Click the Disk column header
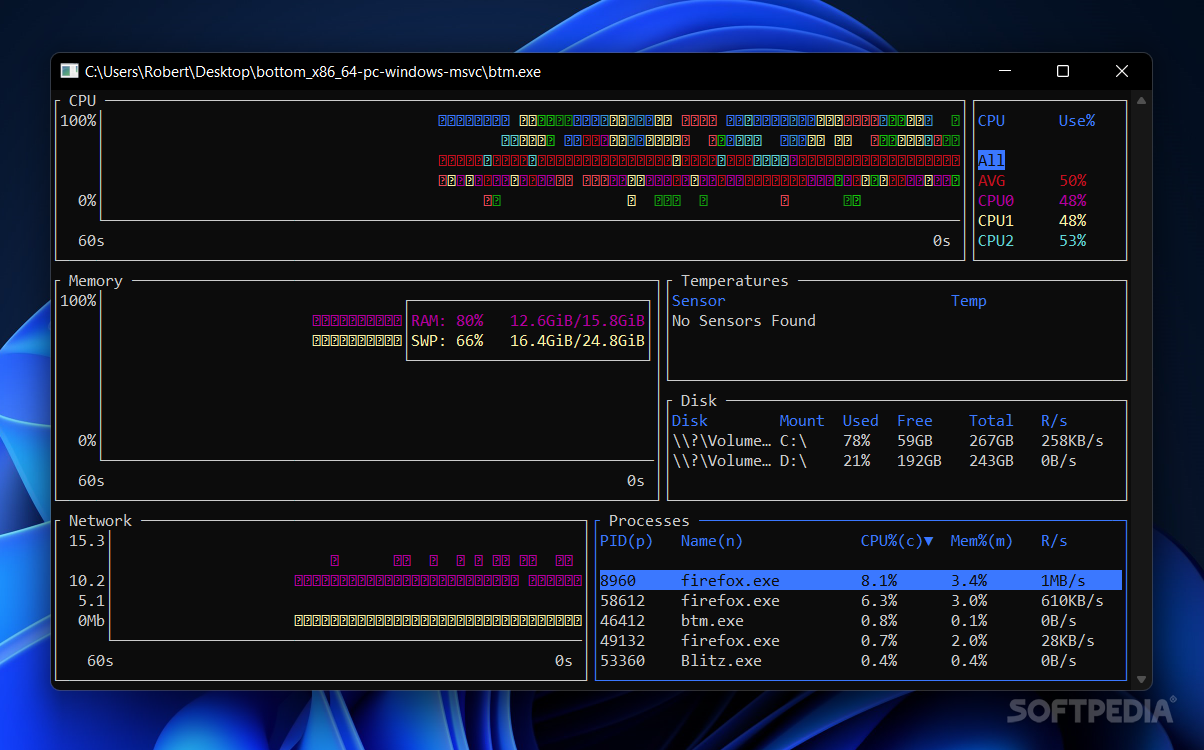This screenshot has width=1204, height=750. click(x=690, y=421)
